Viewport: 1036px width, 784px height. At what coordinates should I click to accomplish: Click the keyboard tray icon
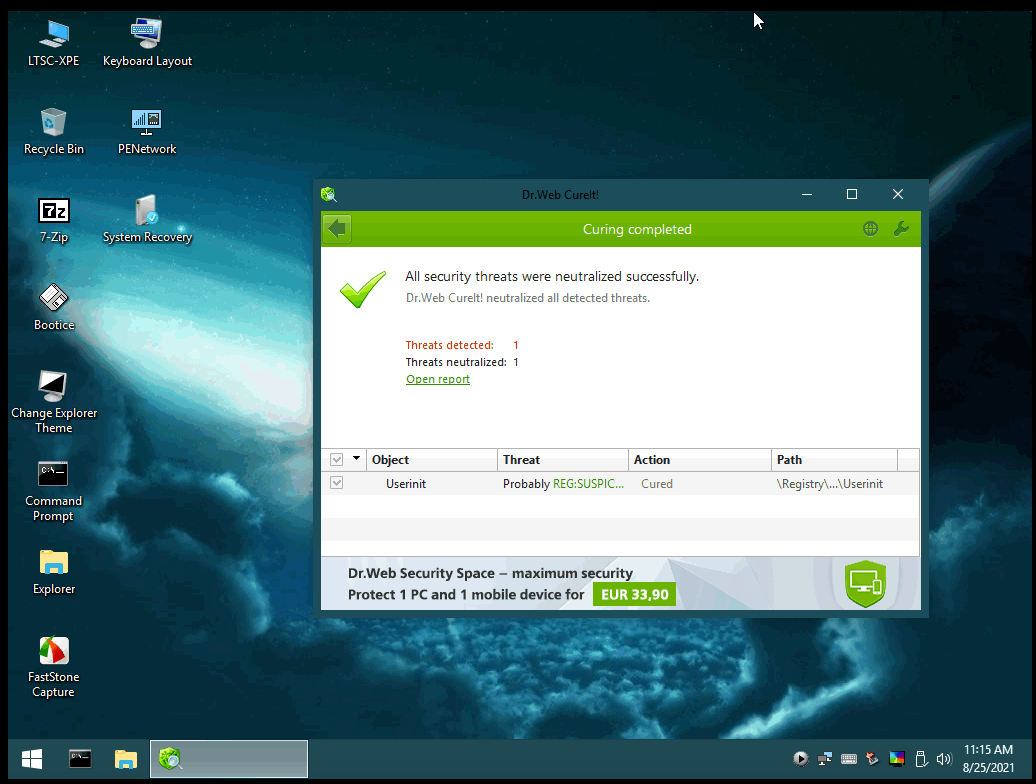(x=848, y=759)
